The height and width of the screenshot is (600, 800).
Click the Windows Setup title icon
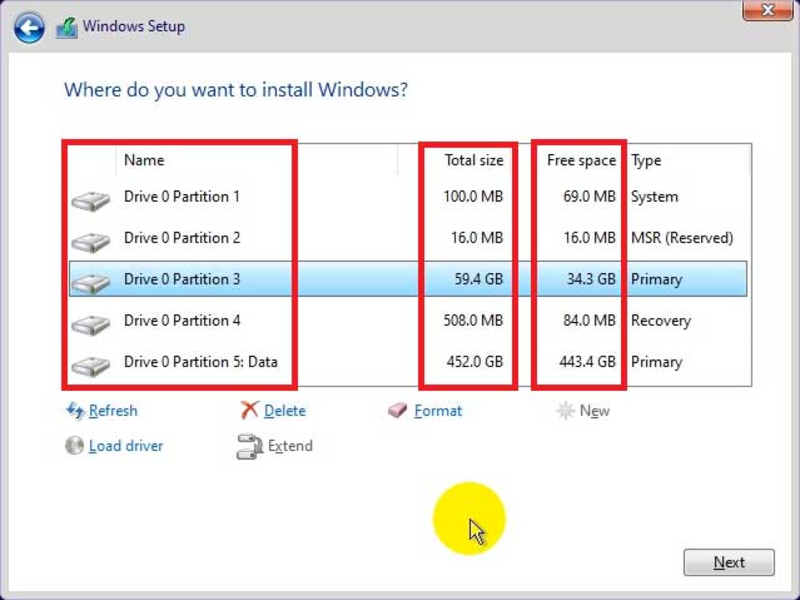tap(67, 28)
